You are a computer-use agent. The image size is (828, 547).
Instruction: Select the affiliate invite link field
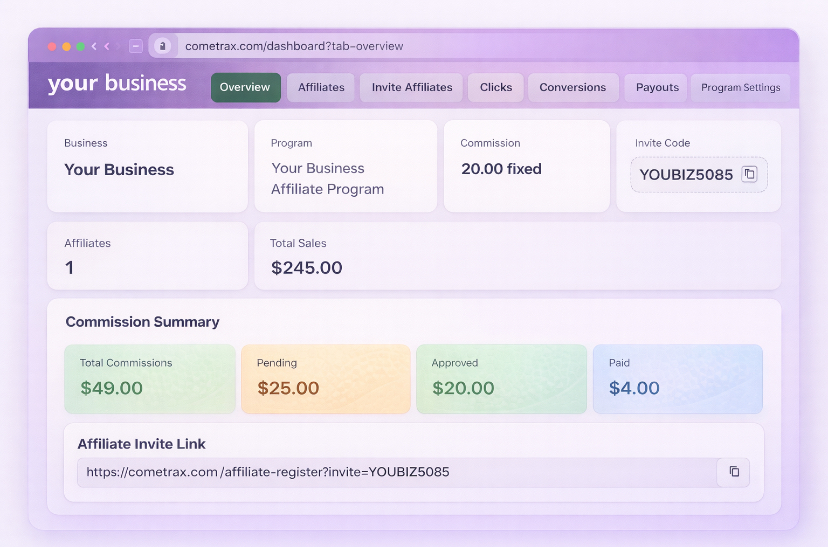397,472
